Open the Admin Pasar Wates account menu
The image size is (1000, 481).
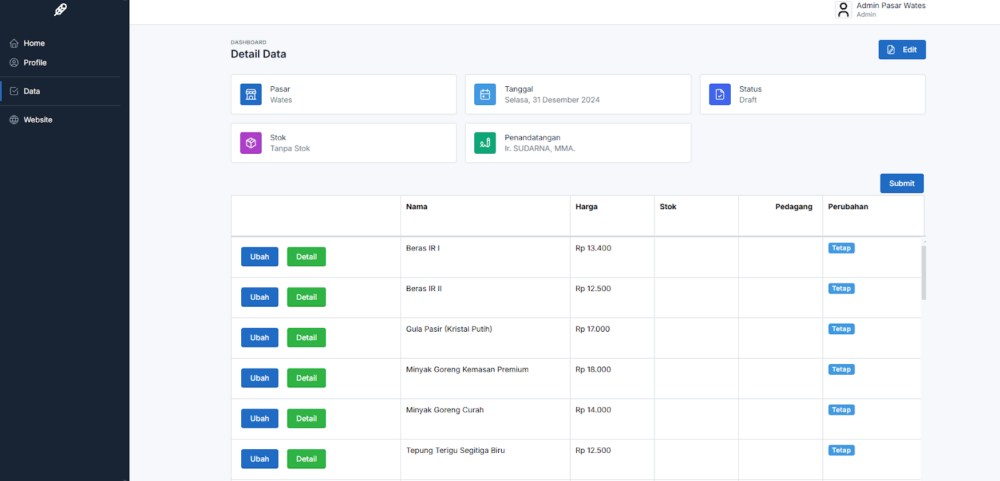coord(890,9)
